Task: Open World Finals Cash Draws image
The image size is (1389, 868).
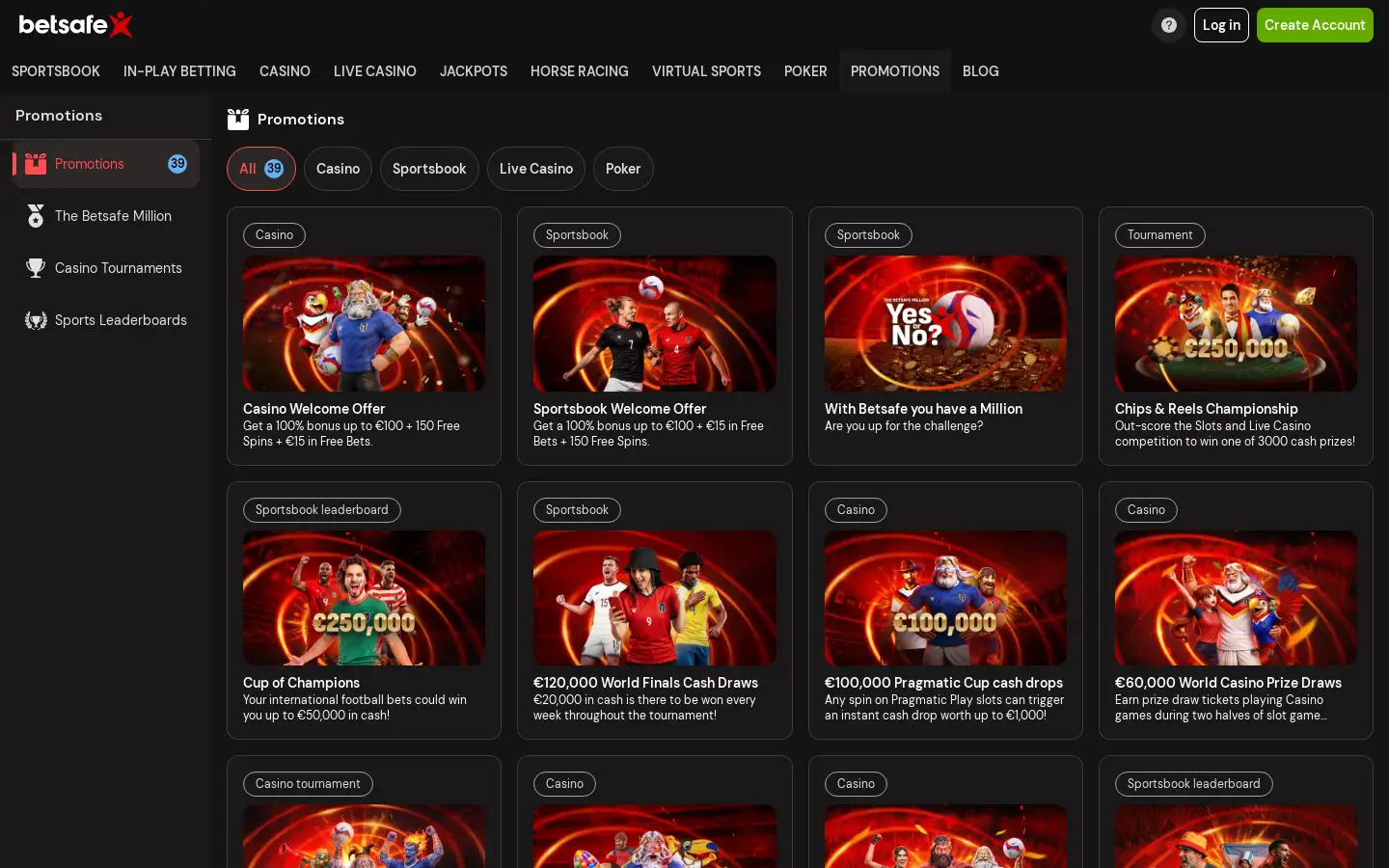Action: 655,598
